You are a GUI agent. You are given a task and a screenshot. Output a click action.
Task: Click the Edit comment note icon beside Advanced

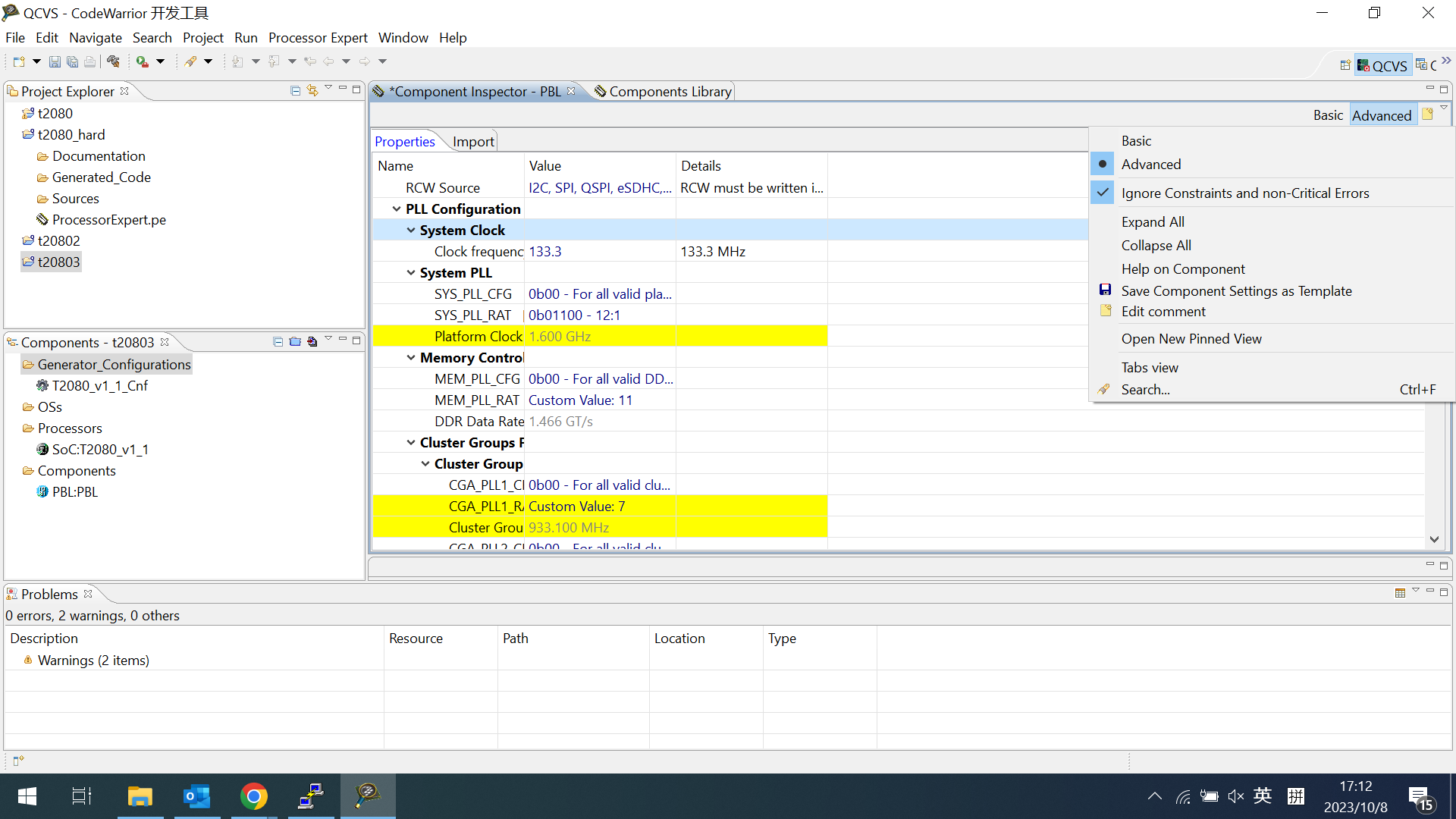point(1427,115)
